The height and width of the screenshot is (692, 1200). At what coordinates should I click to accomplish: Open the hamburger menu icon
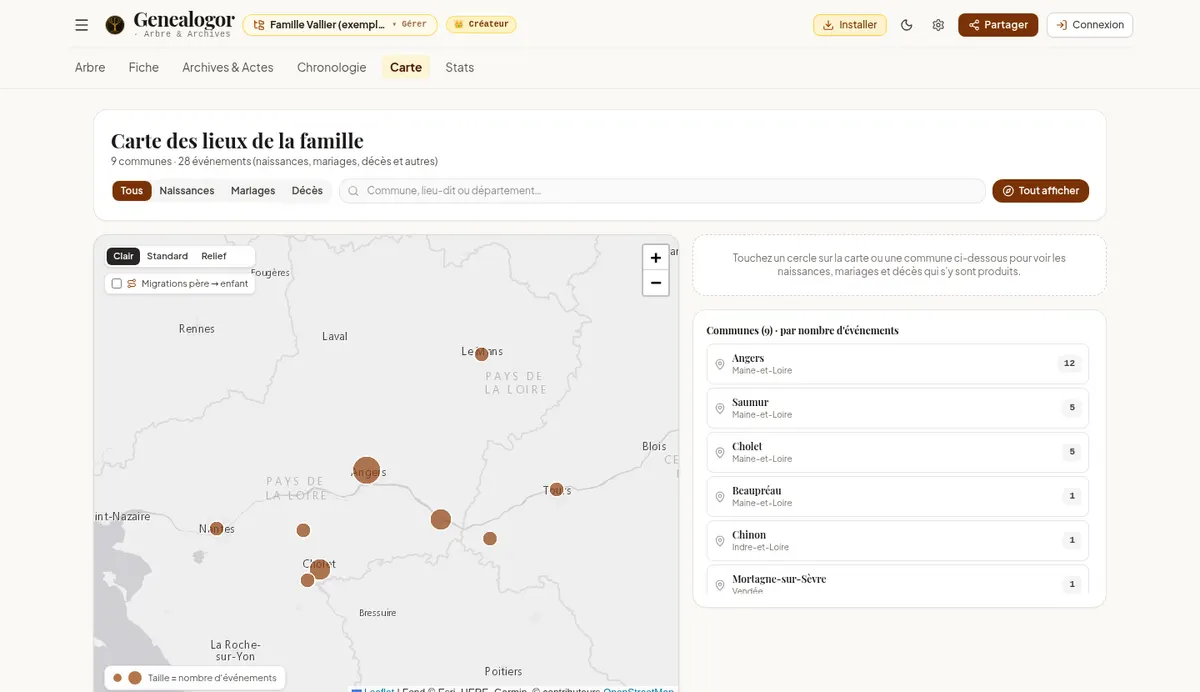pyautogui.click(x=82, y=25)
